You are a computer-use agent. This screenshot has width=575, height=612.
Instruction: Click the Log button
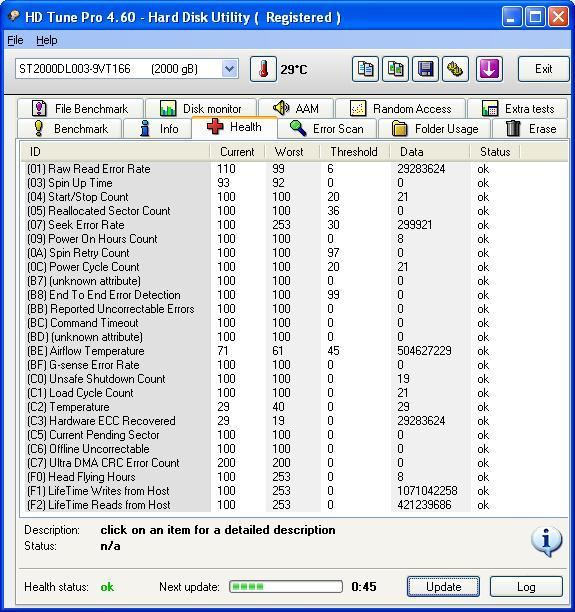[x=526, y=587]
